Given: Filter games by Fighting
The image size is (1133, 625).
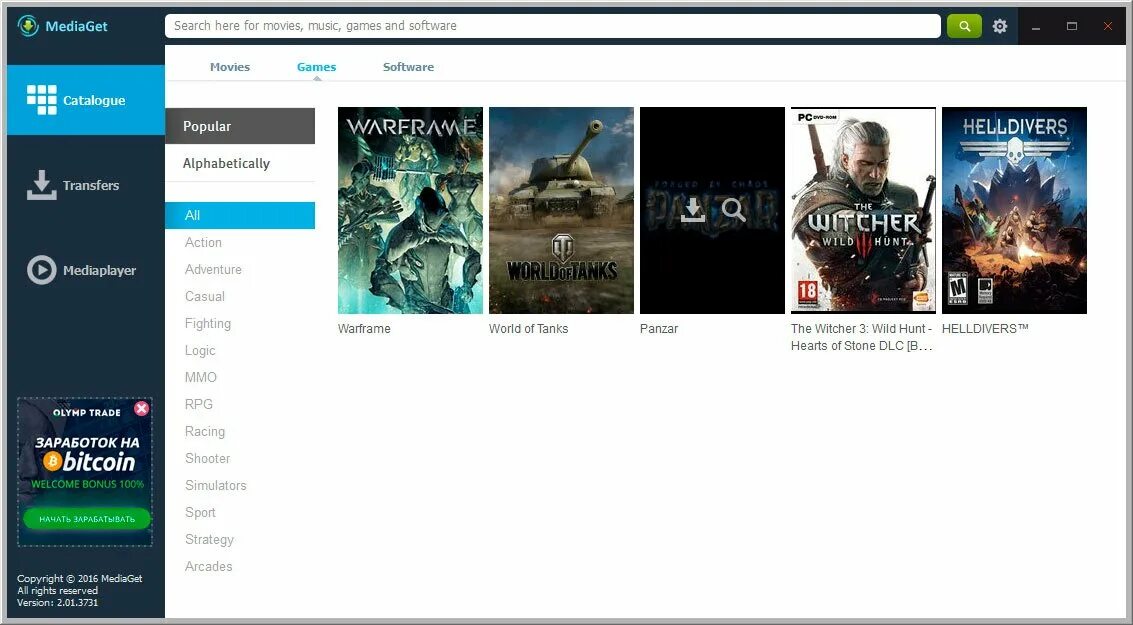Looking at the screenshot, I should (208, 324).
